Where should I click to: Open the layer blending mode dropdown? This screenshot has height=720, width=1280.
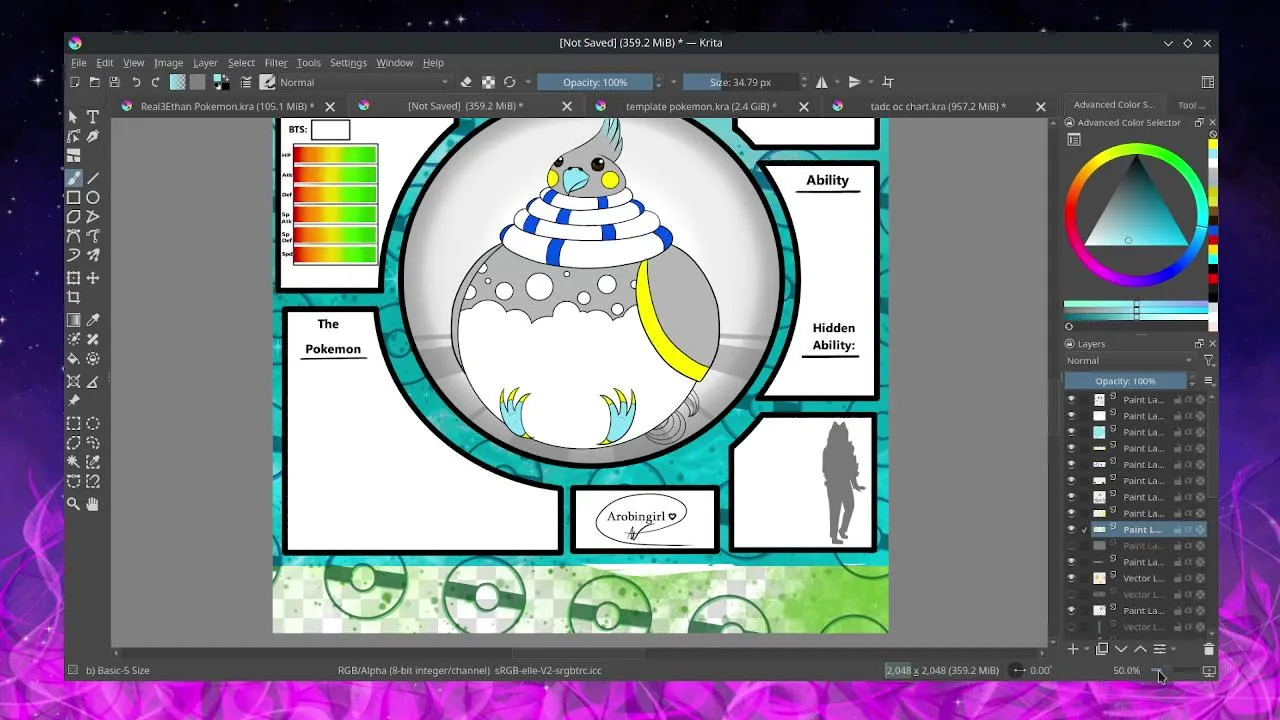tap(1129, 361)
